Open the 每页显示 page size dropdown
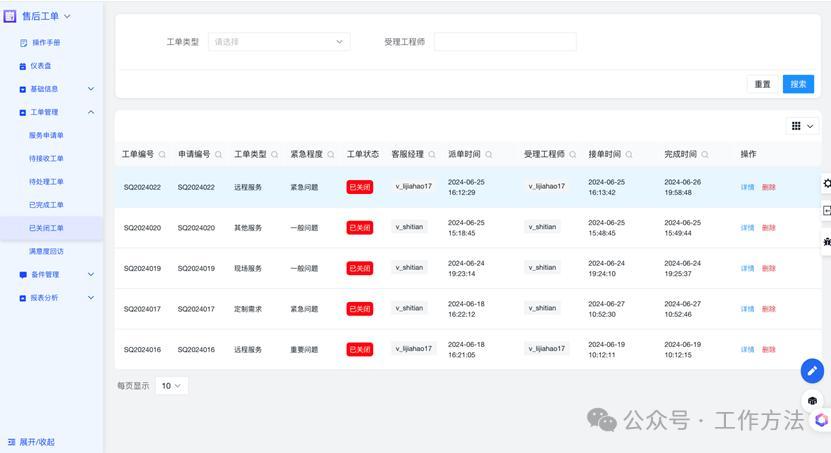Image resolution: width=831 pixels, height=453 pixels. pyautogui.click(x=171, y=385)
